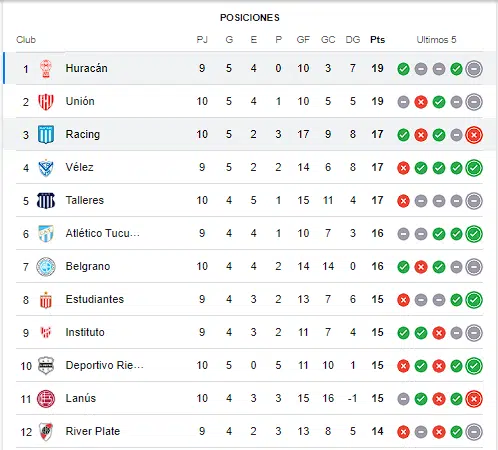Sort table by the PJ column header

click(x=202, y=40)
